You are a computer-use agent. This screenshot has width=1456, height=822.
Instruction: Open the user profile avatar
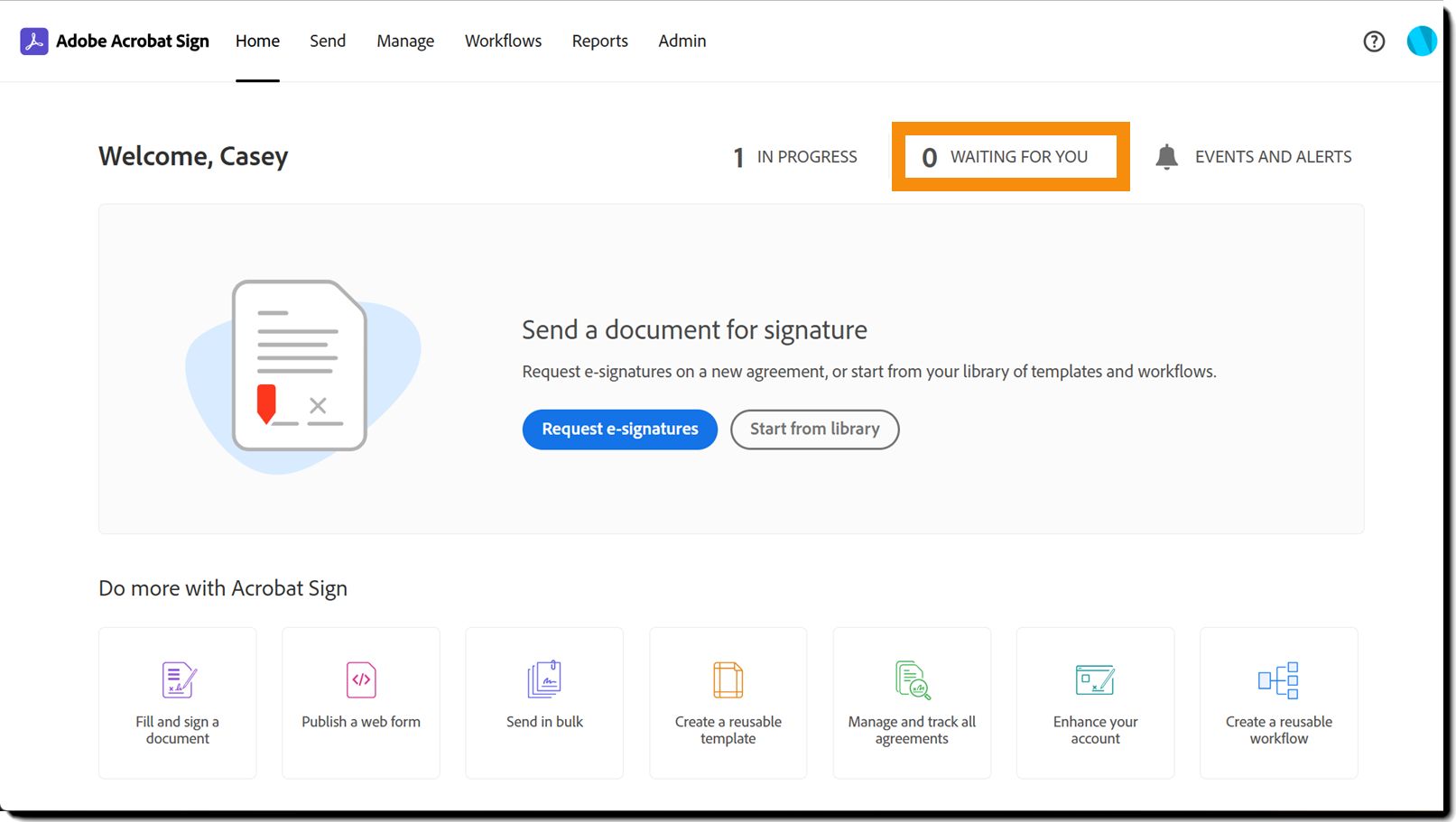1422,41
